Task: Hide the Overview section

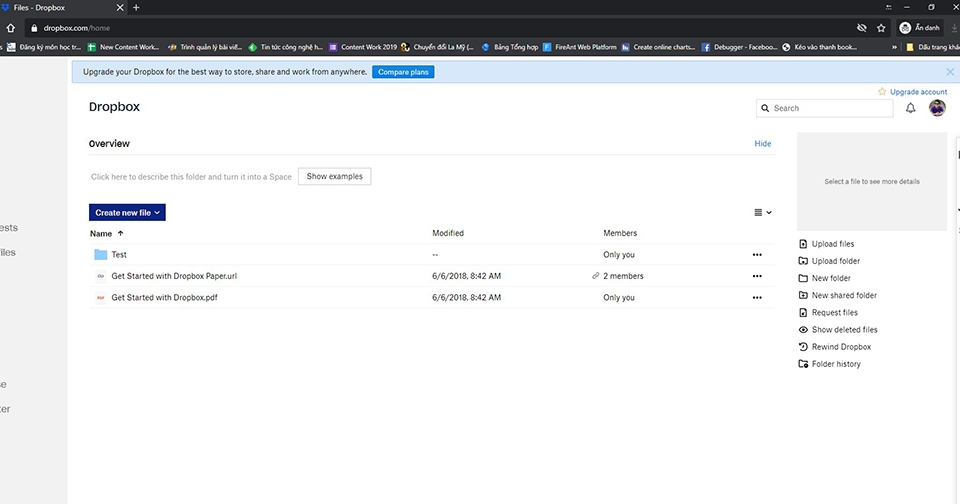Action: (762, 143)
